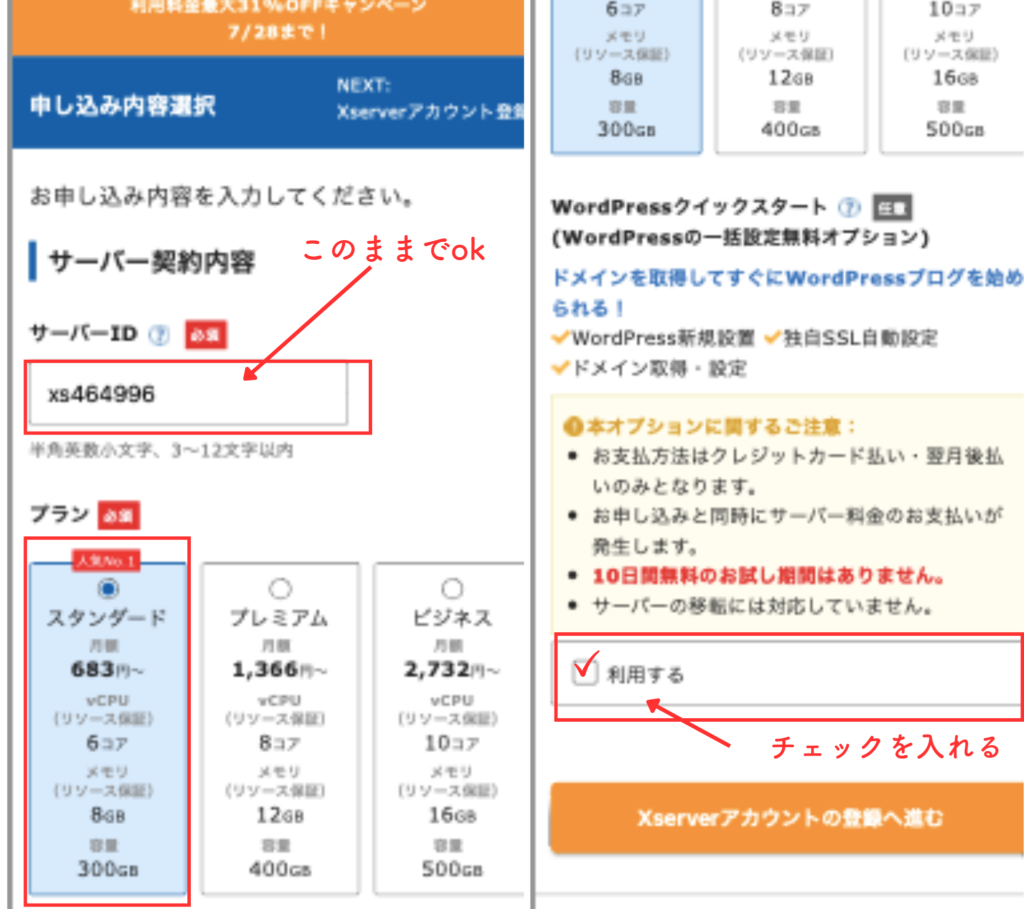The height and width of the screenshot is (909, 1024).
Task: Click the 申し込み内容選択 step header
Action: [x=122, y=106]
